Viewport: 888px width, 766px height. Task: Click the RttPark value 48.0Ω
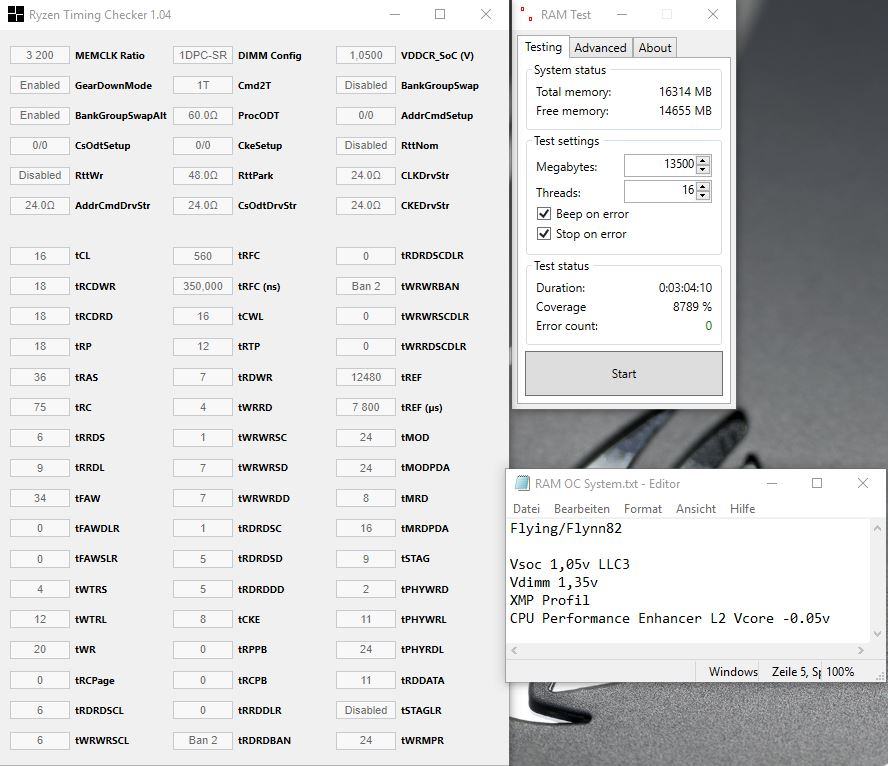[203, 175]
